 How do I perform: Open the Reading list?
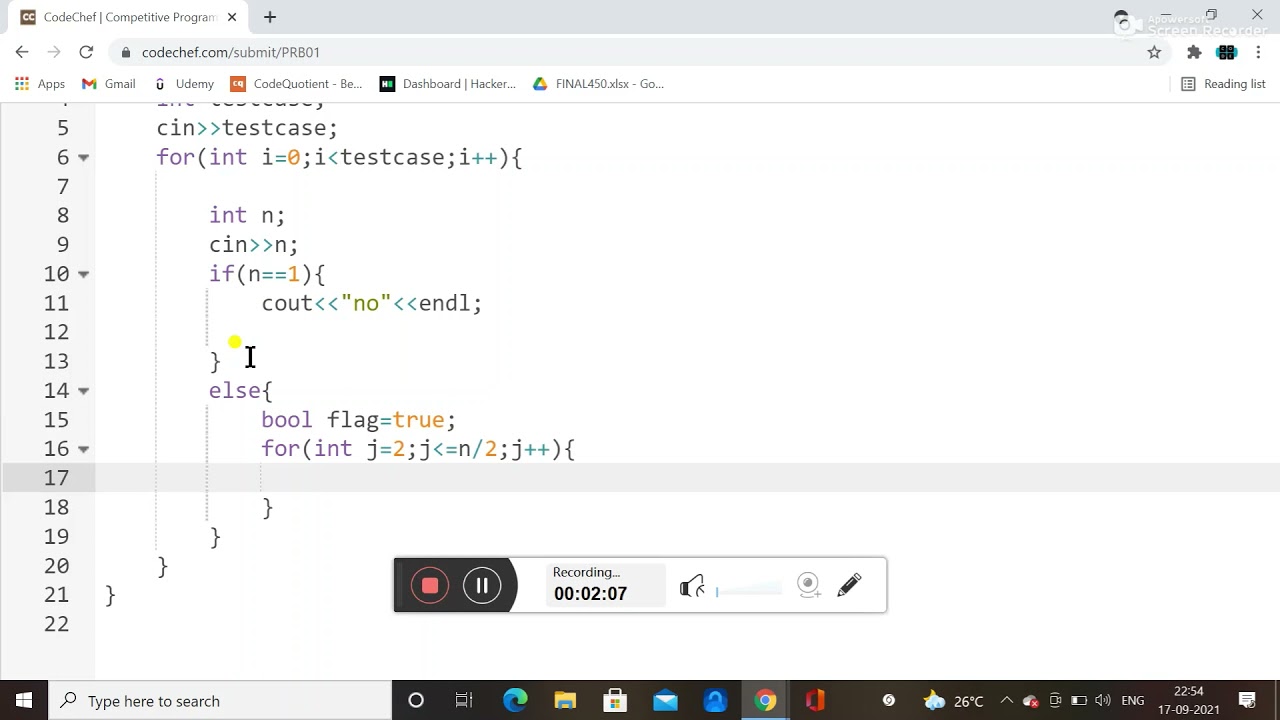click(1224, 84)
